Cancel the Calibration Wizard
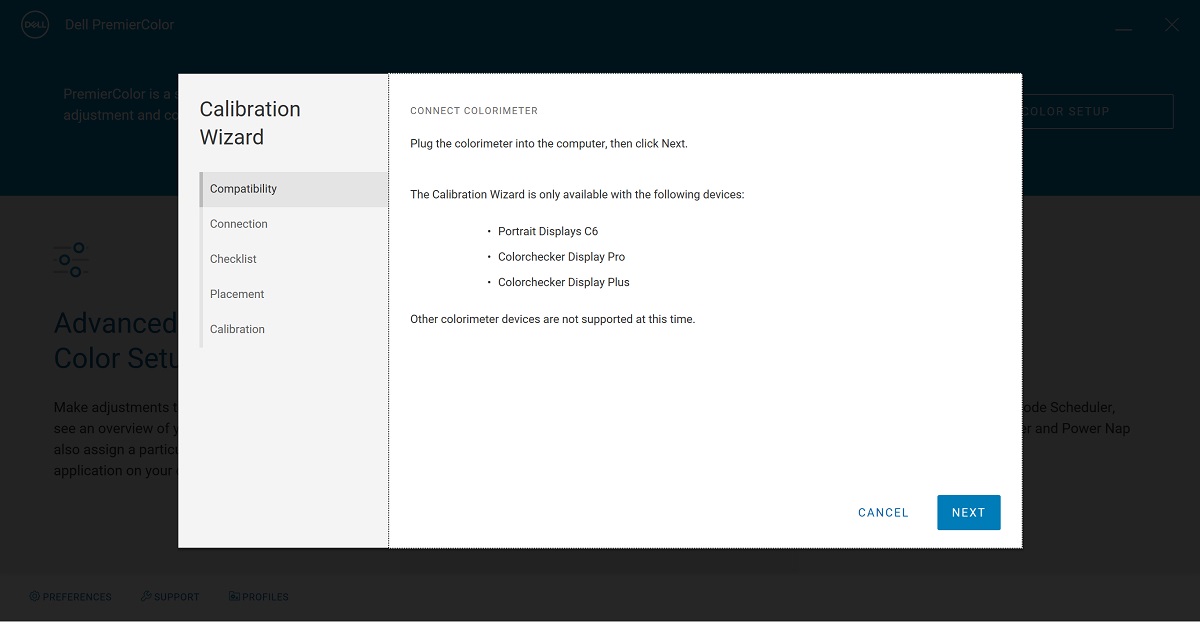 883,512
